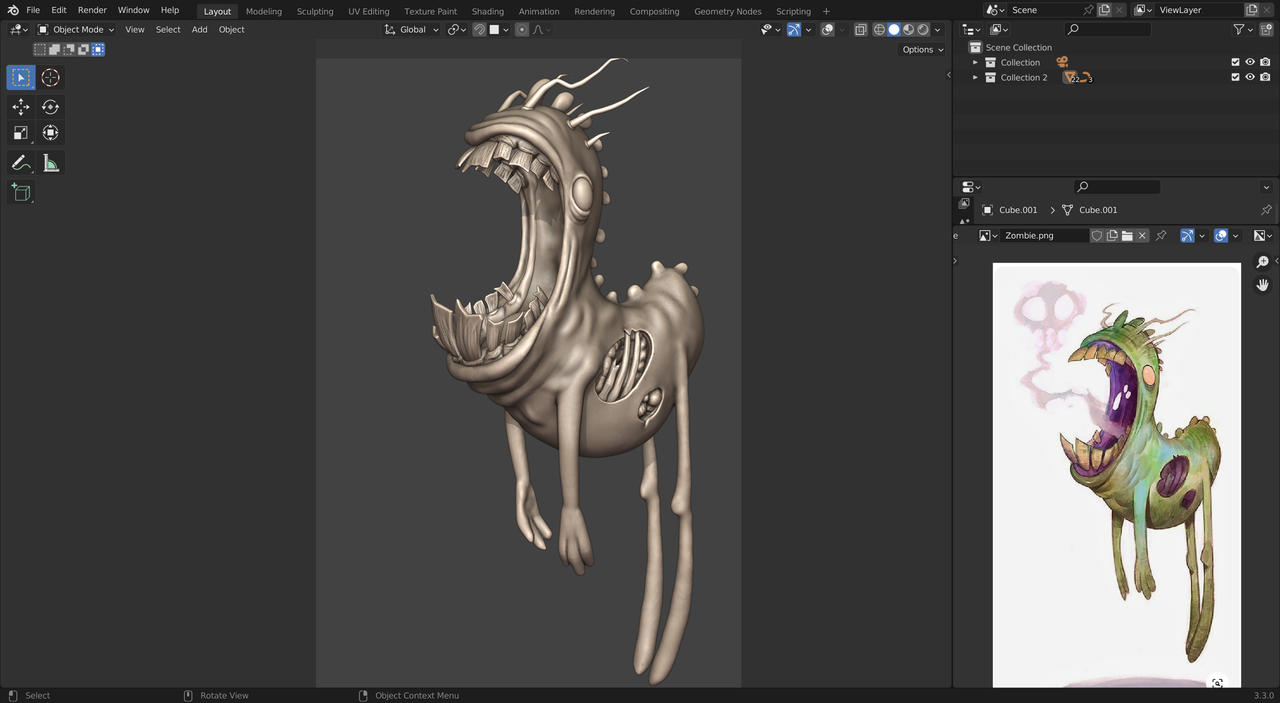The width and height of the screenshot is (1280, 703).
Task: Uncheck the Collection exclude checkbox
Action: 1235,62
